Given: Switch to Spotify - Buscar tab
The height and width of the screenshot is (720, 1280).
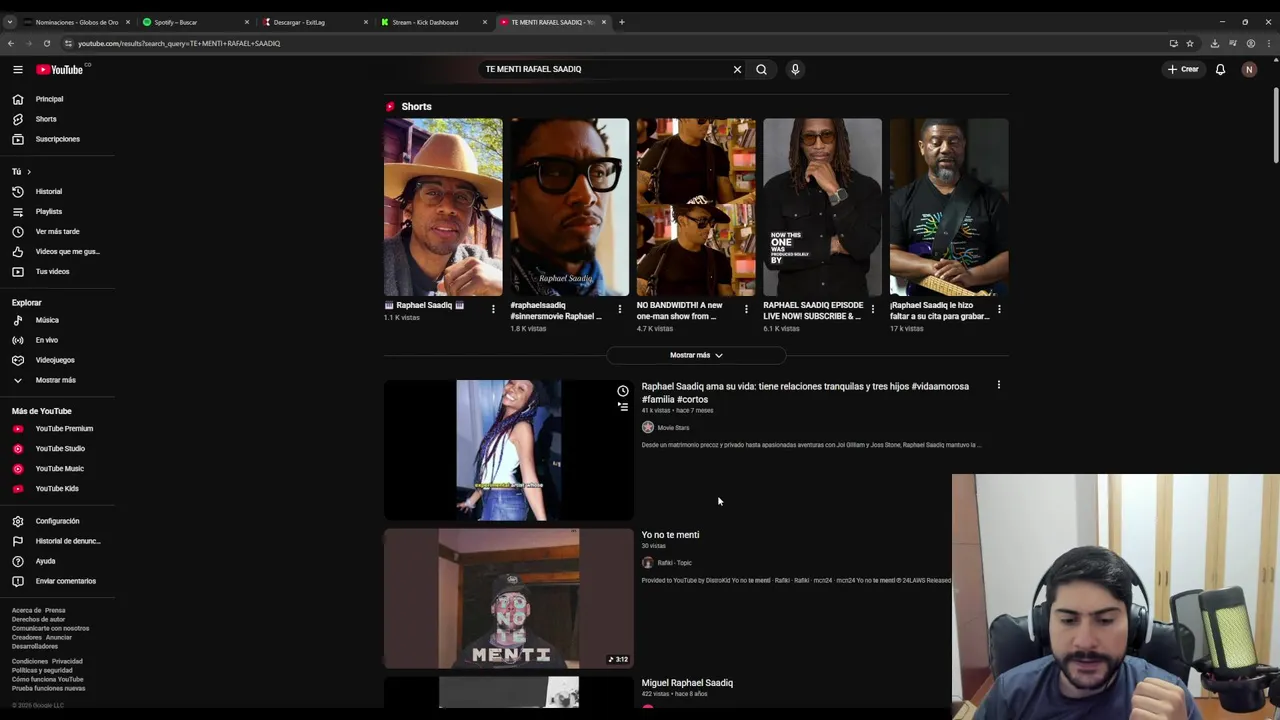Looking at the screenshot, I should [195, 22].
